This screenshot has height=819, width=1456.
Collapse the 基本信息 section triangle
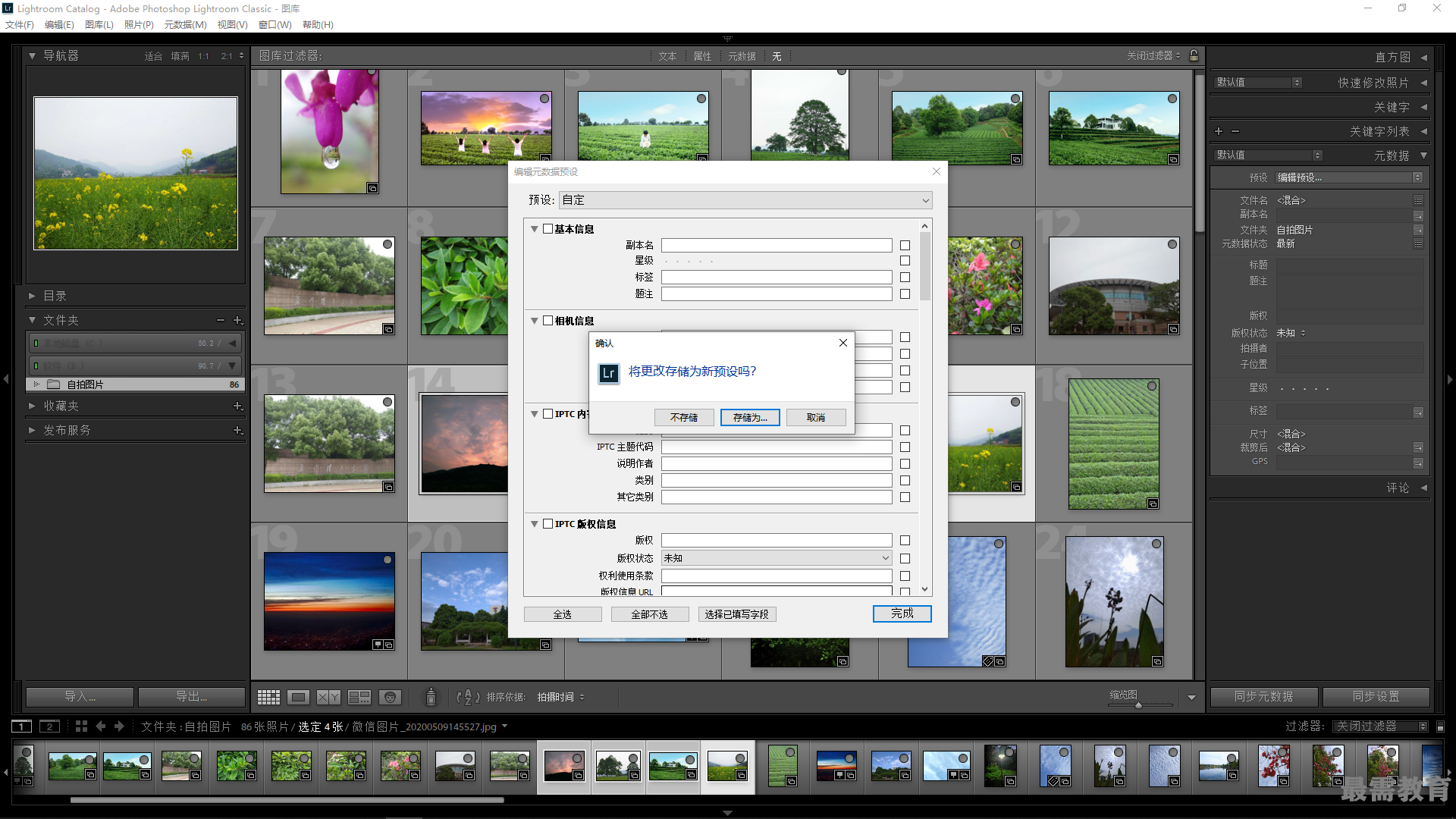pos(534,229)
